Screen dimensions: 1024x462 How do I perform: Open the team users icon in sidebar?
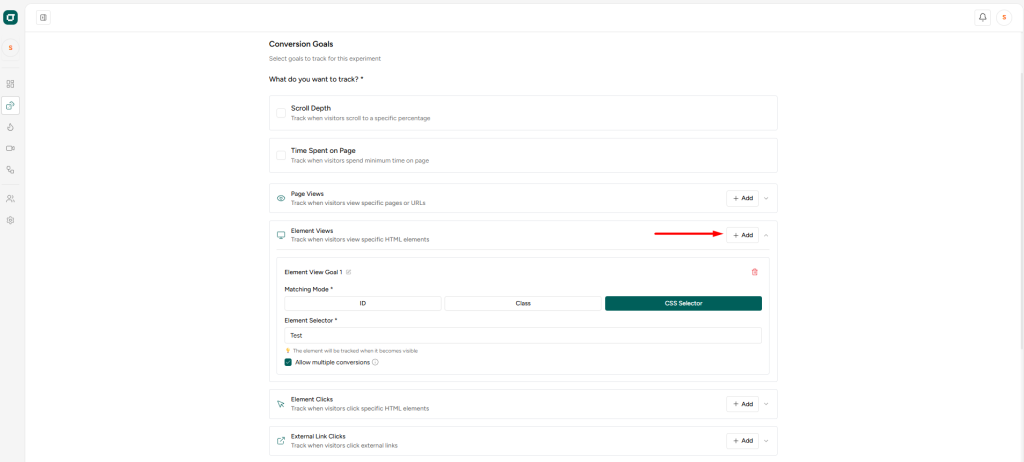(10, 199)
